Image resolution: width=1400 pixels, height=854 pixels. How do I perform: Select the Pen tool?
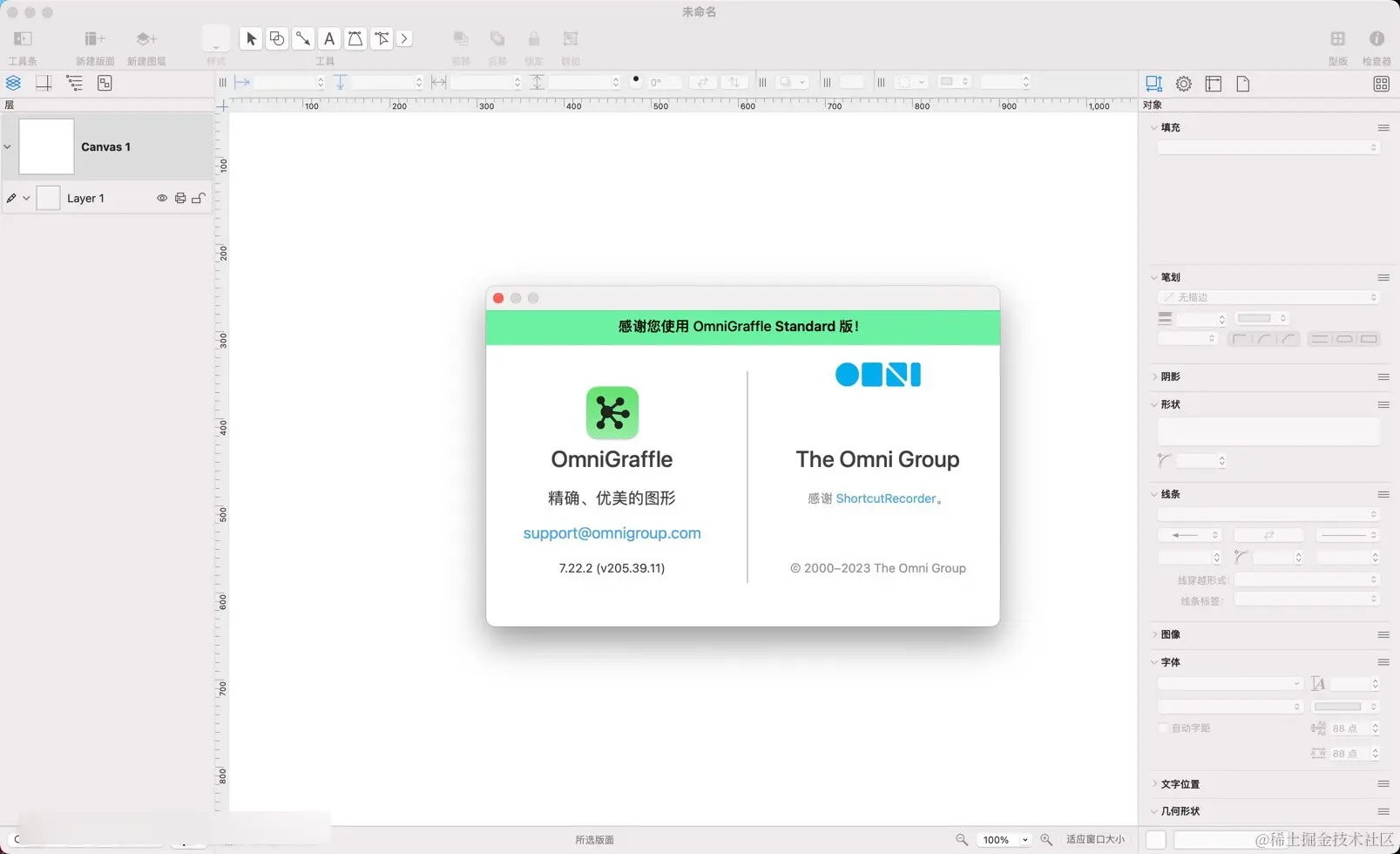point(355,38)
